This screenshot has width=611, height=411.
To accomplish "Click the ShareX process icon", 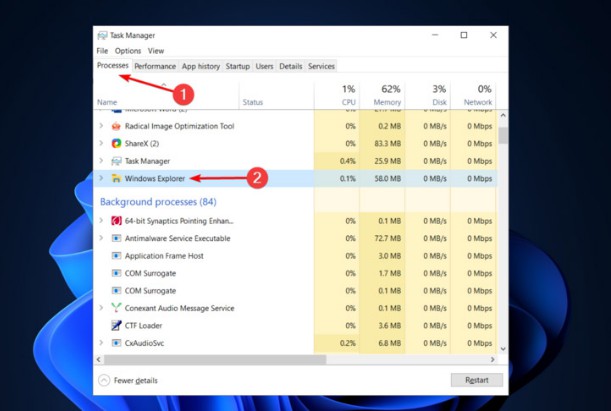I will 116,144.
